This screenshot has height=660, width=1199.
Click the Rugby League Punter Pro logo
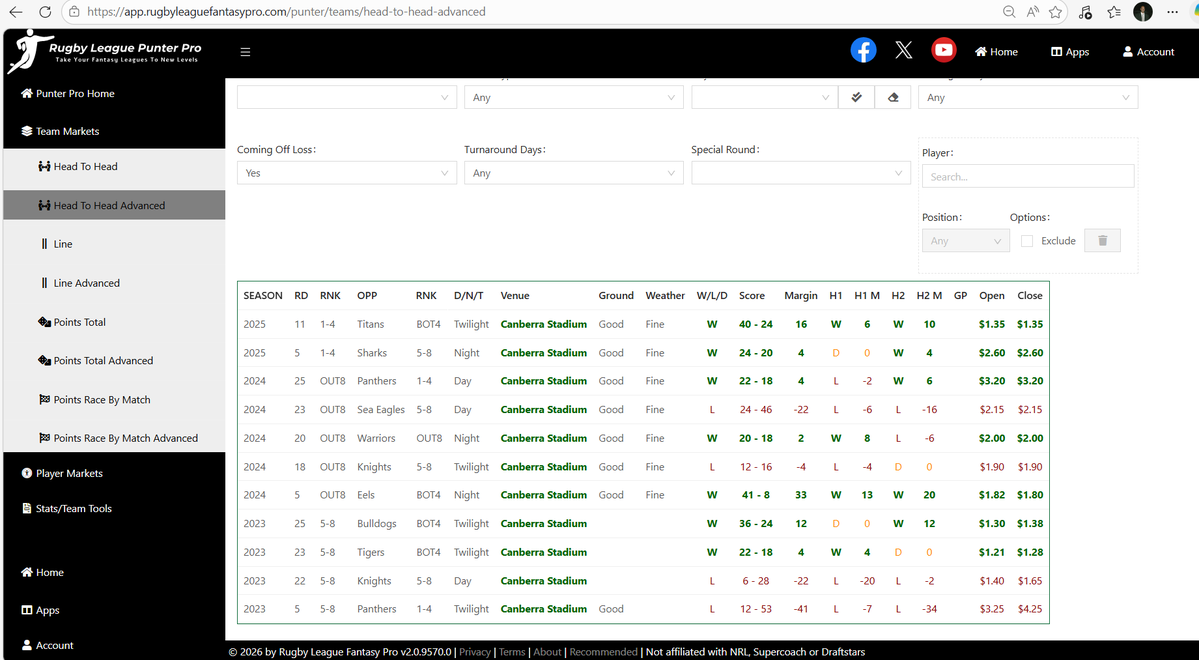(104, 52)
